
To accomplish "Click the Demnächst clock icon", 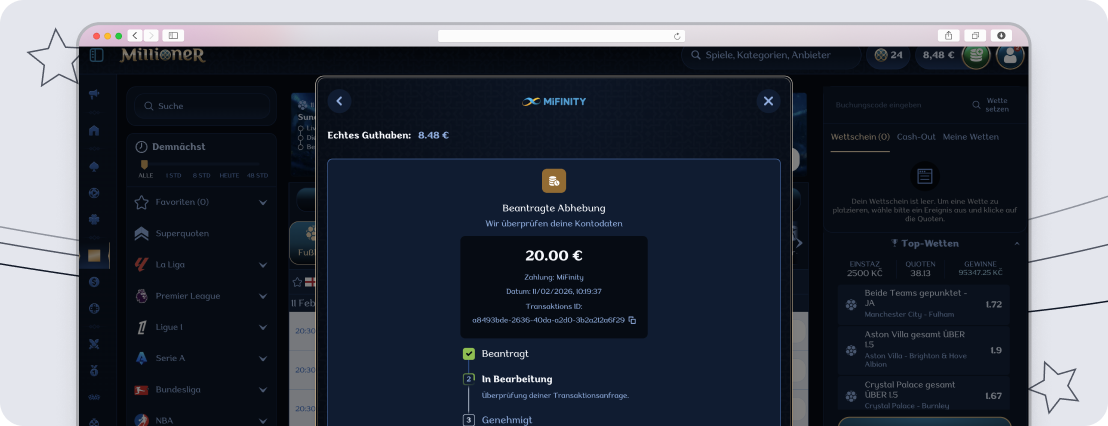I will tap(141, 147).
